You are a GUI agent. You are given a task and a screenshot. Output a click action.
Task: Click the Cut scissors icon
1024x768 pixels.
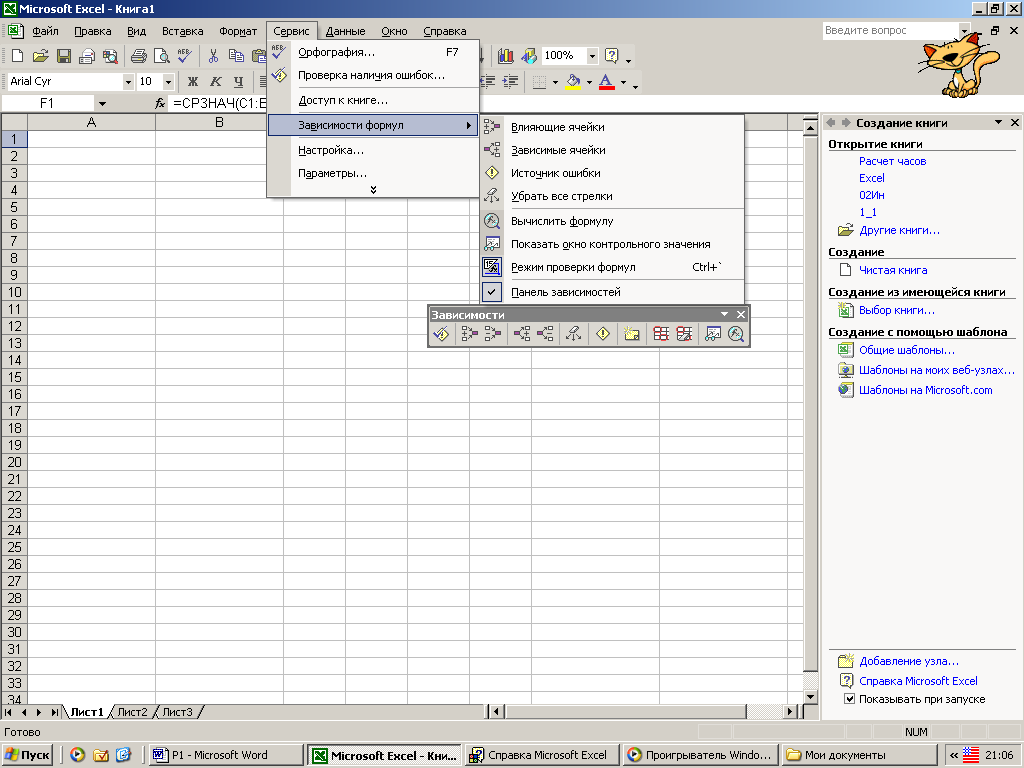coord(213,56)
